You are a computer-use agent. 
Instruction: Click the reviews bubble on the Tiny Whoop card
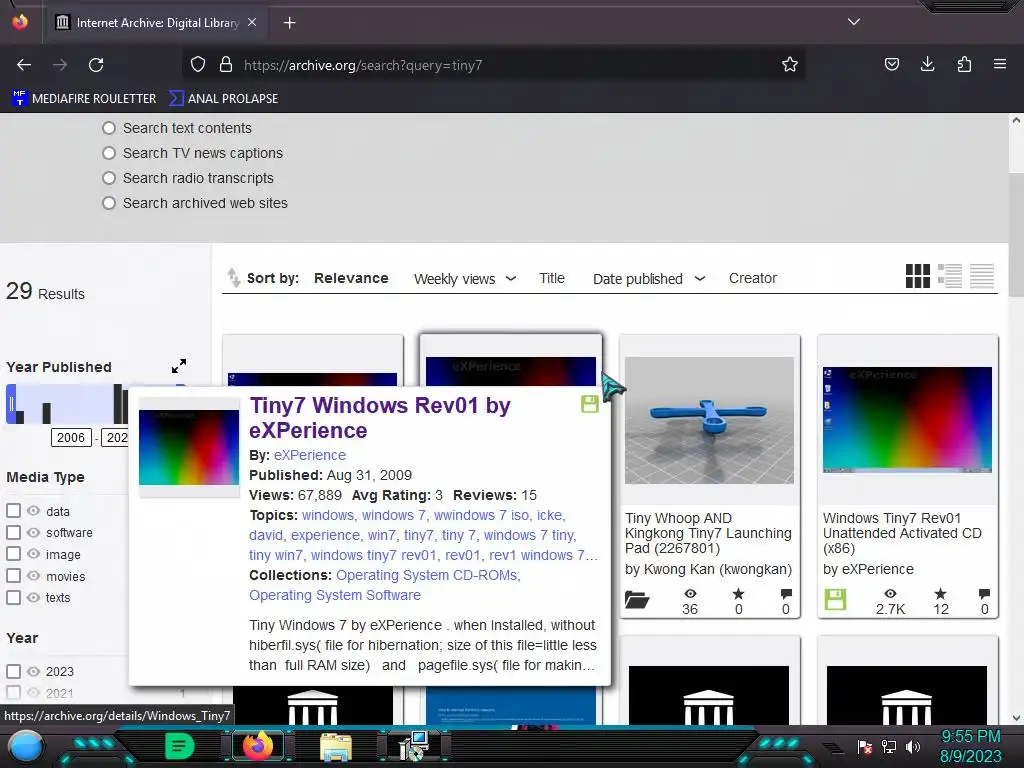786,594
